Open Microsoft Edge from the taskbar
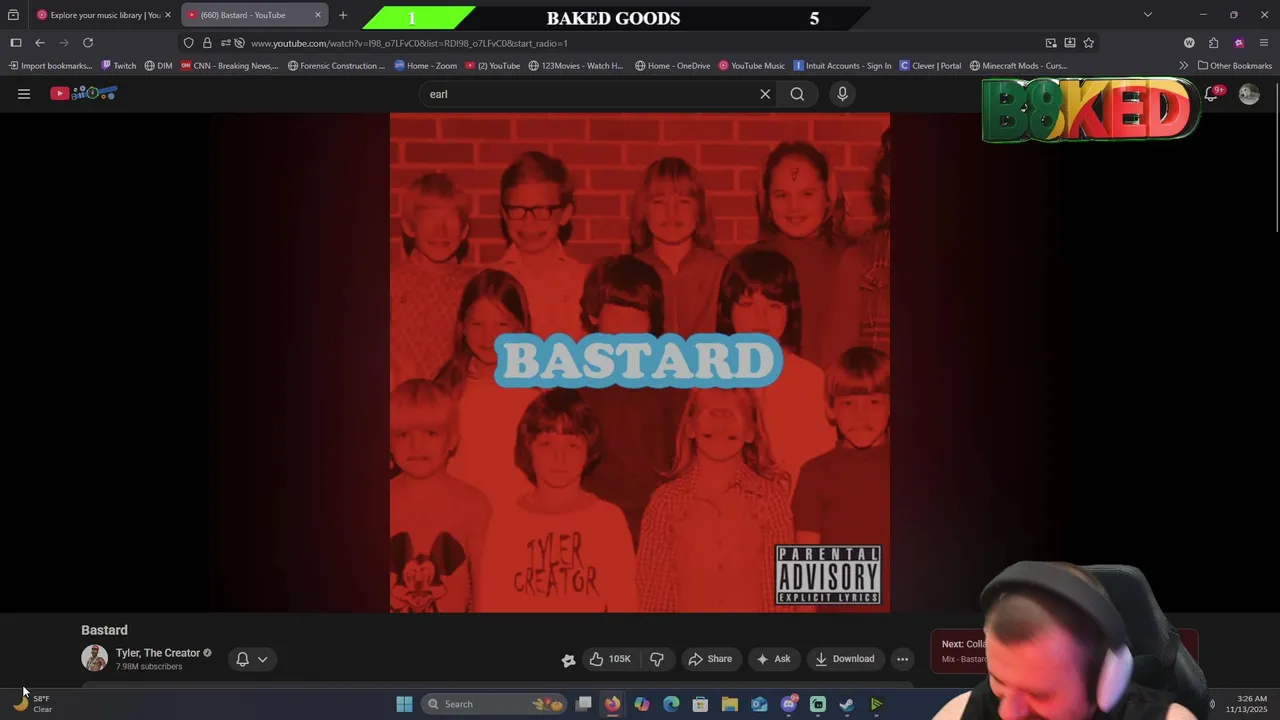This screenshot has width=1280, height=720. (671, 704)
